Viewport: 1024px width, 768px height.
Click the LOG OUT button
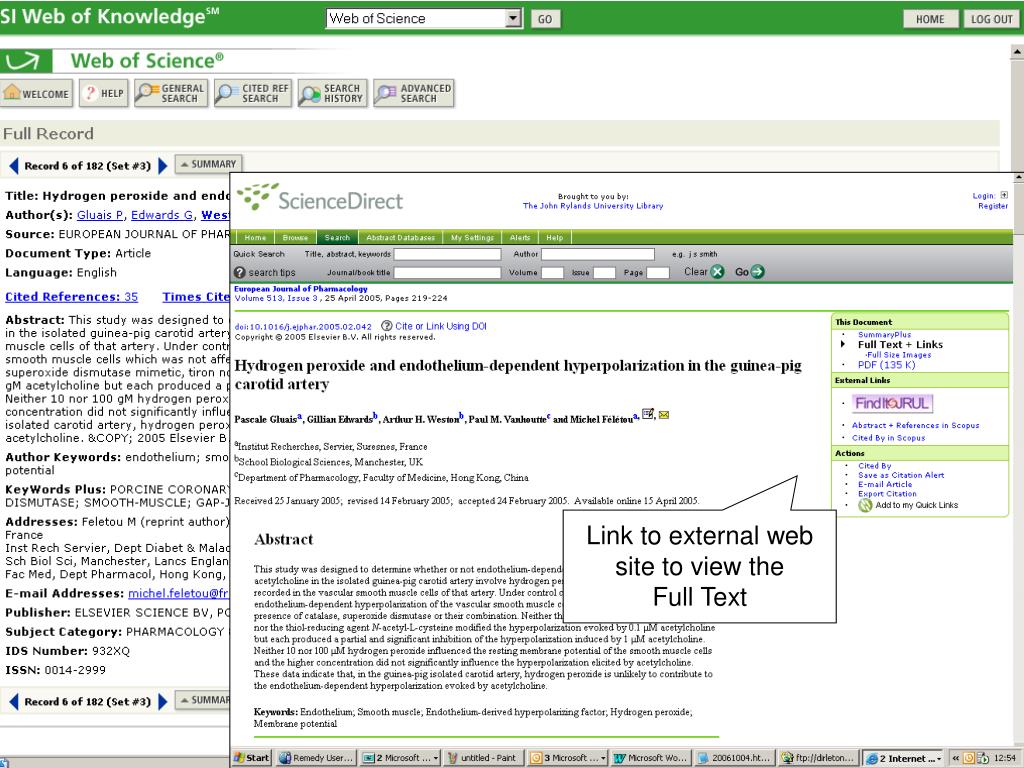click(x=991, y=19)
